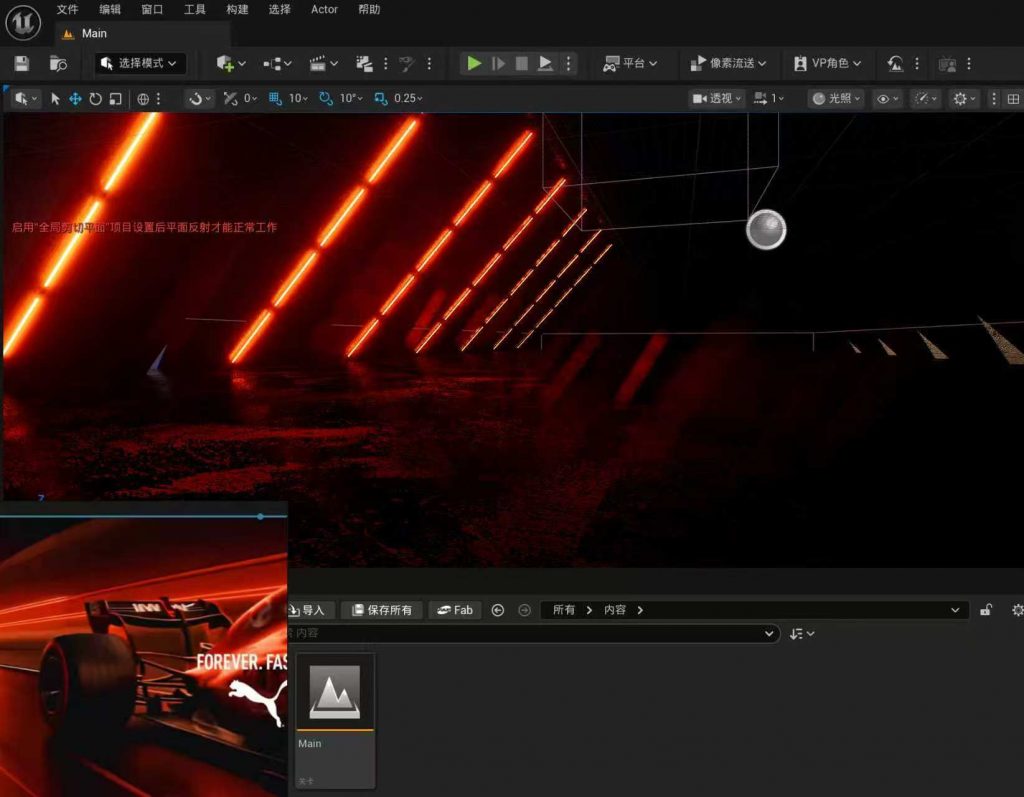Viewport: 1024px width, 797px height.
Task: Open the 选择模式 mode dropdown
Action: (x=140, y=63)
